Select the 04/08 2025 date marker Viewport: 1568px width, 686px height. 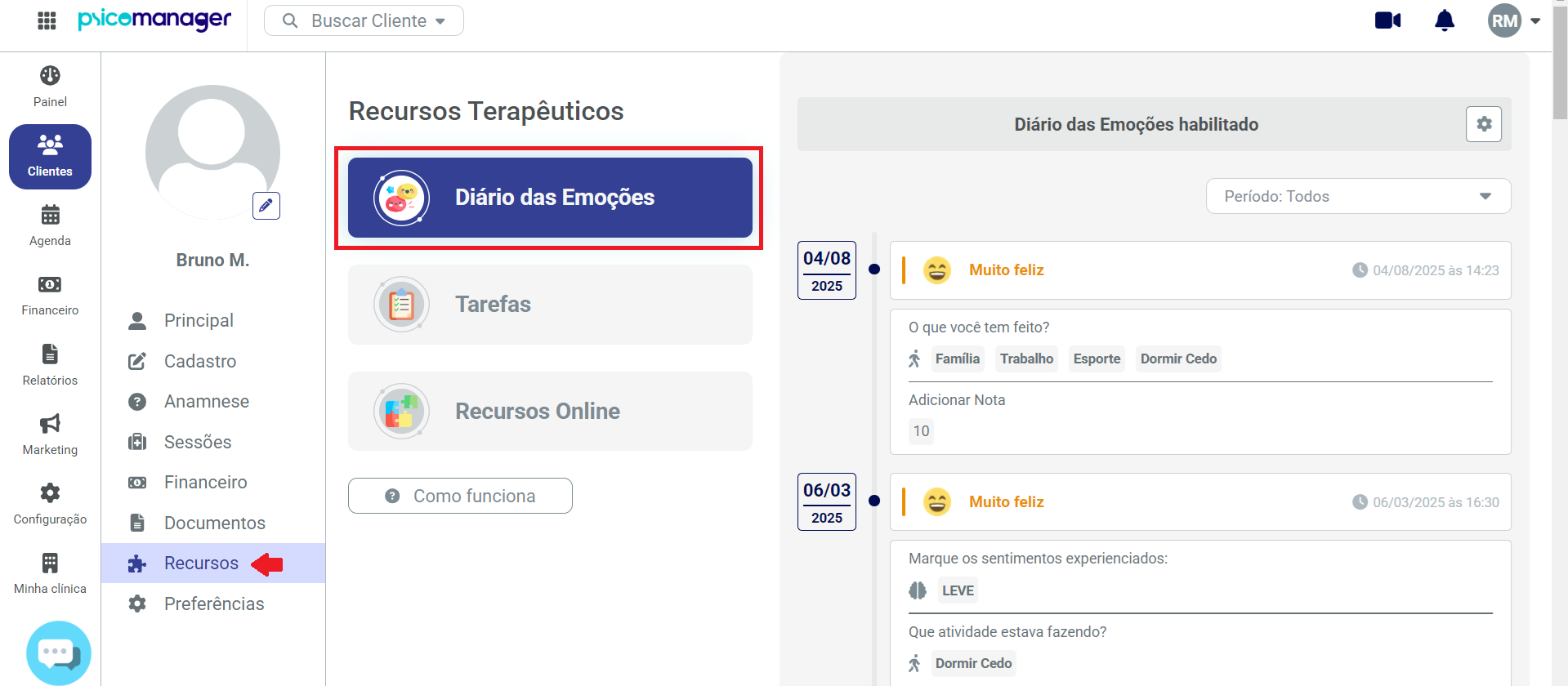pyautogui.click(x=827, y=270)
